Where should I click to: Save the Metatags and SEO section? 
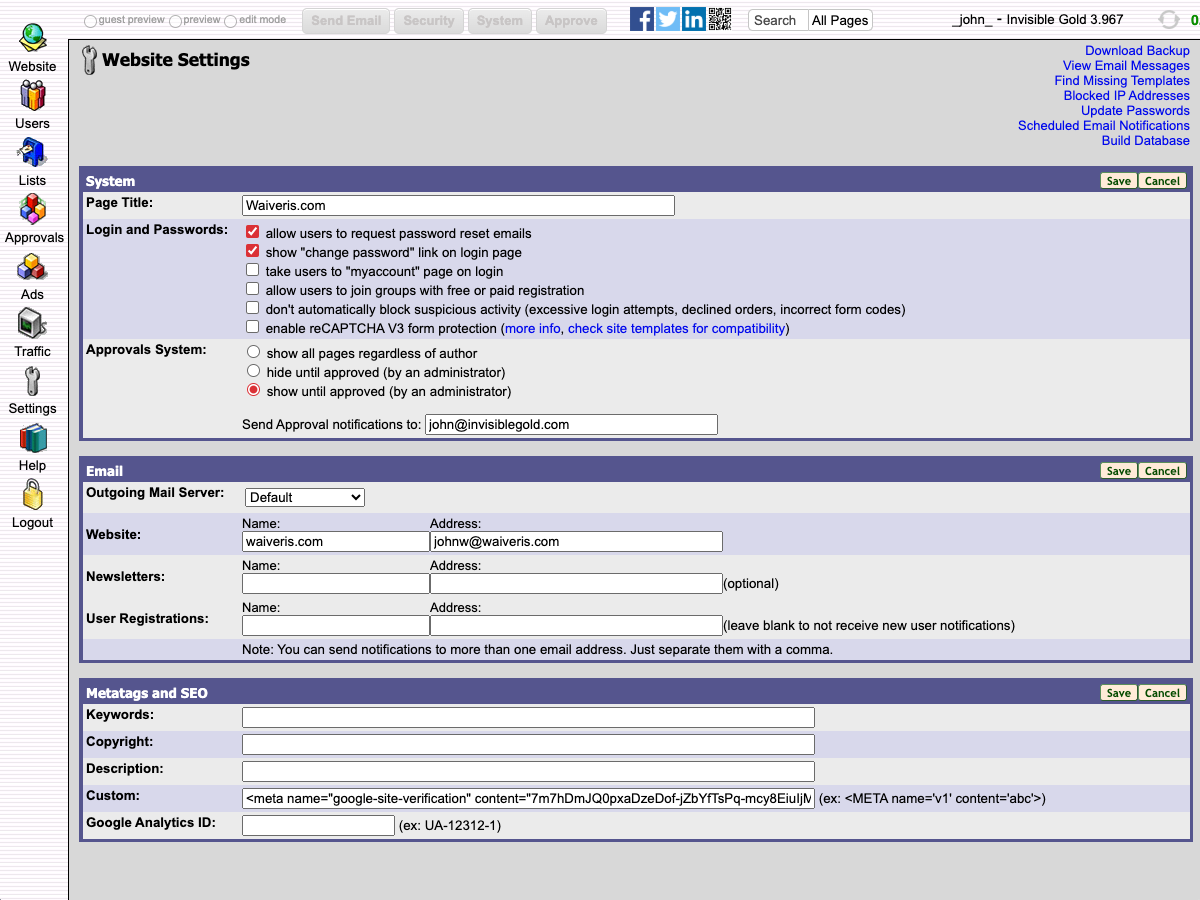tap(1119, 693)
